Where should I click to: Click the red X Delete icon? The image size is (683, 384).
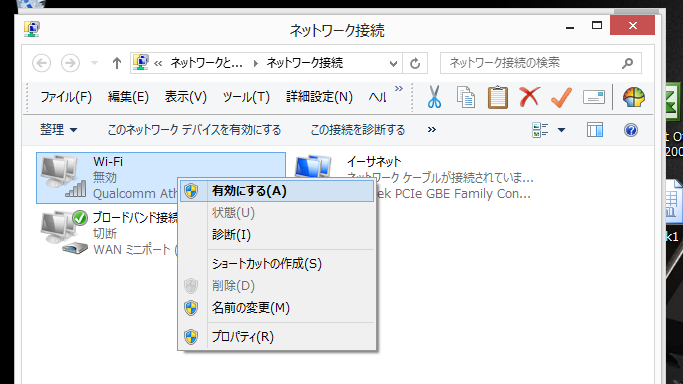click(x=529, y=97)
